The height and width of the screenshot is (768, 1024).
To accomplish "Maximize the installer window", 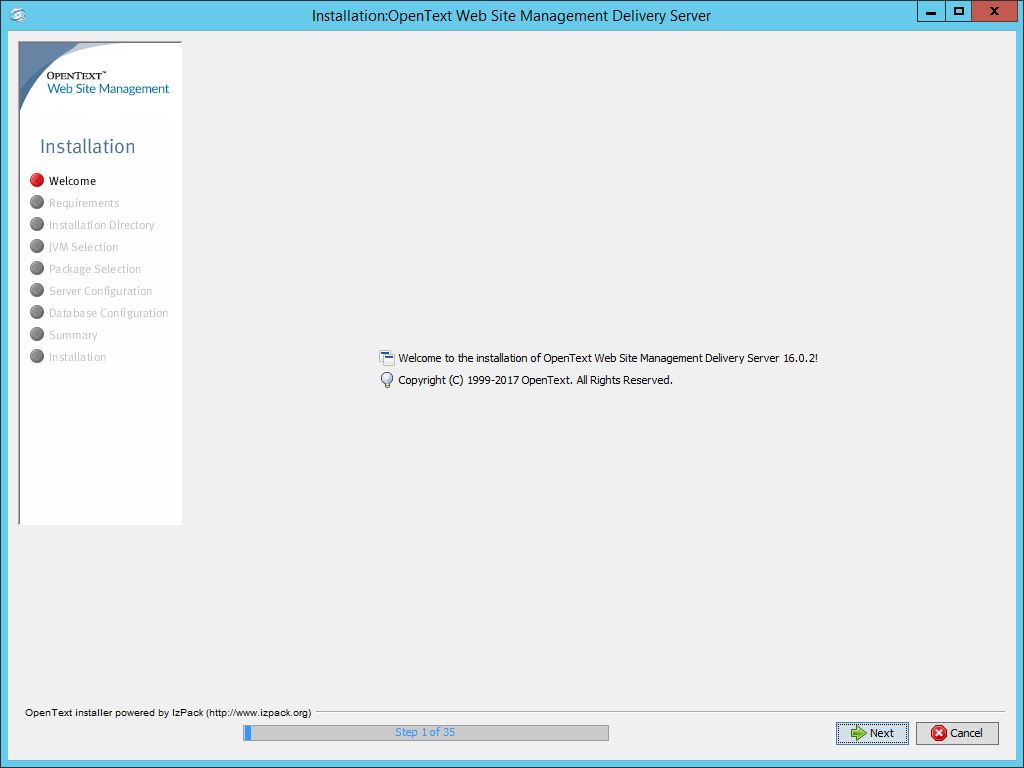I will pyautogui.click(x=958, y=12).
